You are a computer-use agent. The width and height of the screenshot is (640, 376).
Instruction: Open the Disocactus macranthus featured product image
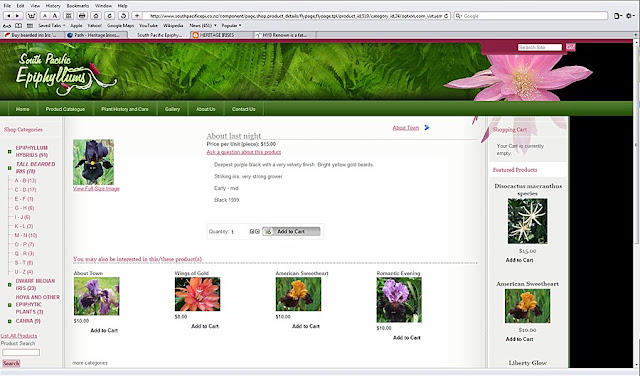pos(527,221)
